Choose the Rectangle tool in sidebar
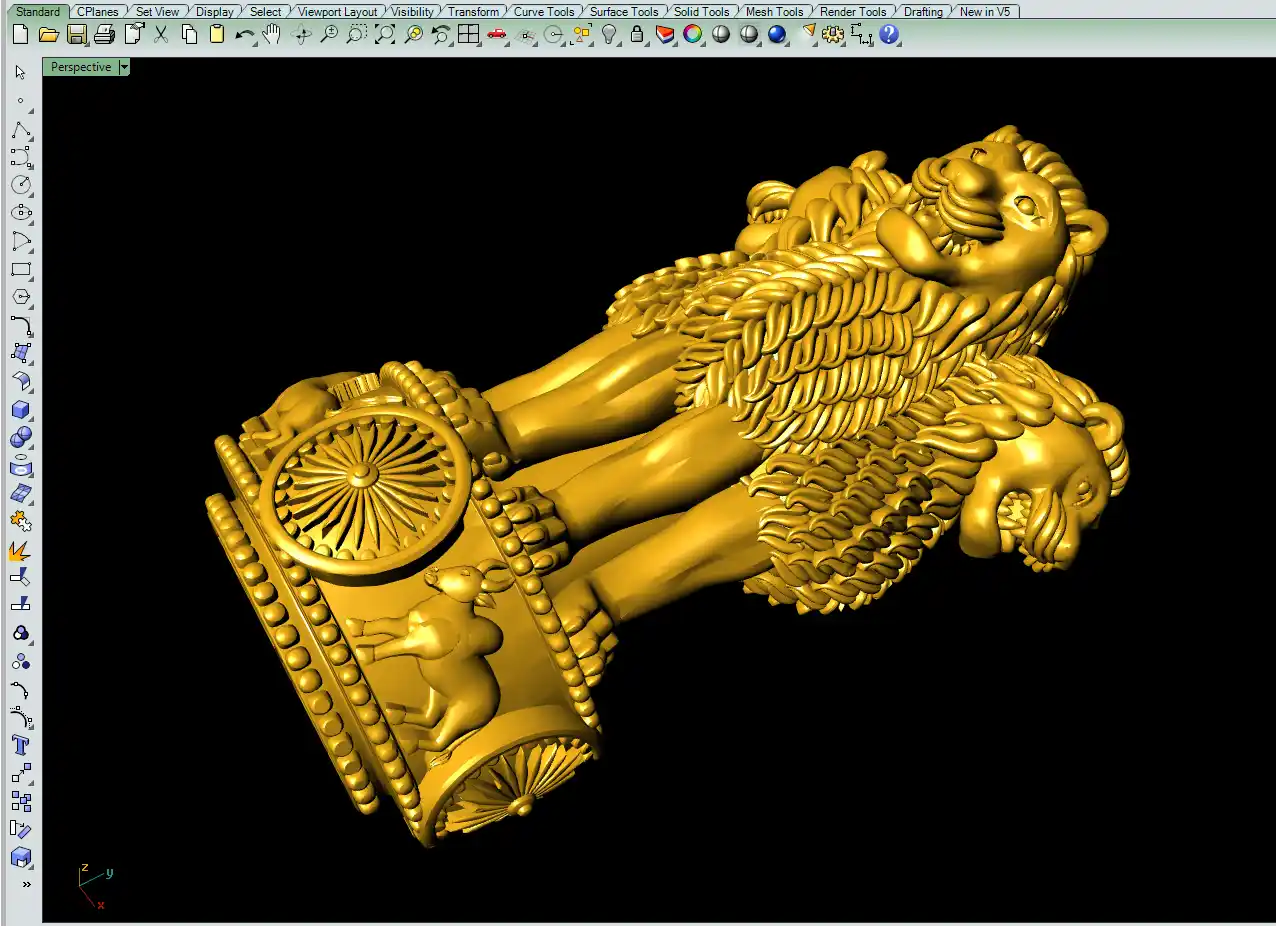Image resolution: width=1276 pixels, height=926 pixels. click(21, 270)
